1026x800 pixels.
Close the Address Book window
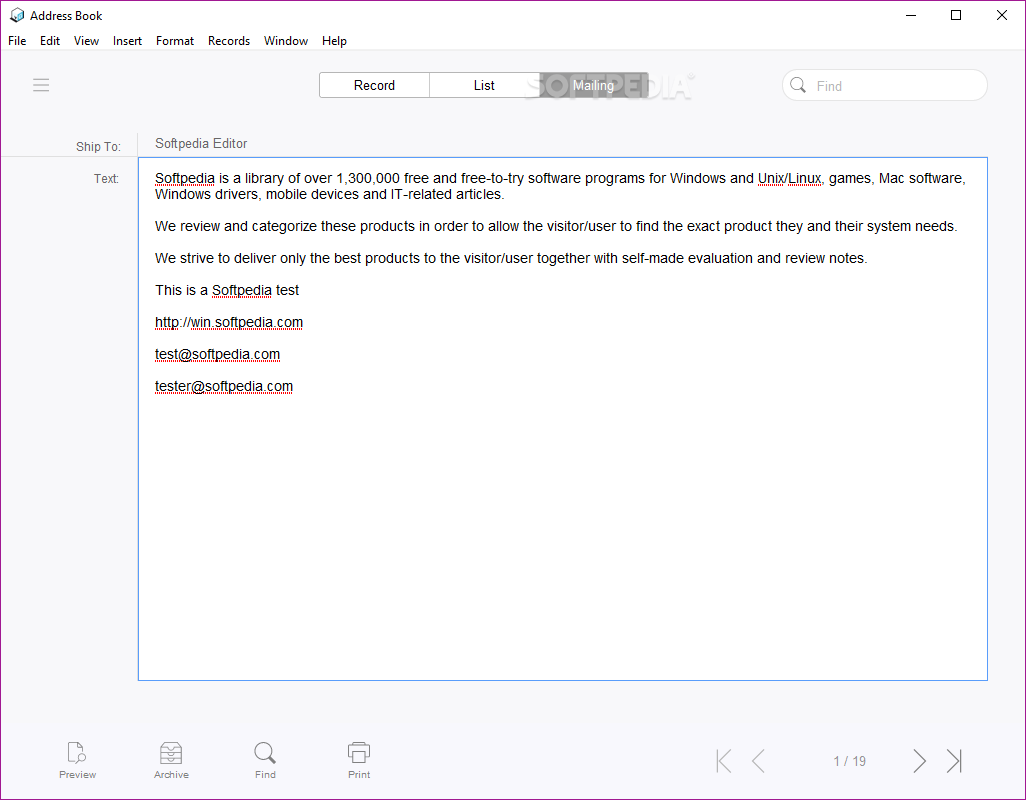tap(1002, 15)
